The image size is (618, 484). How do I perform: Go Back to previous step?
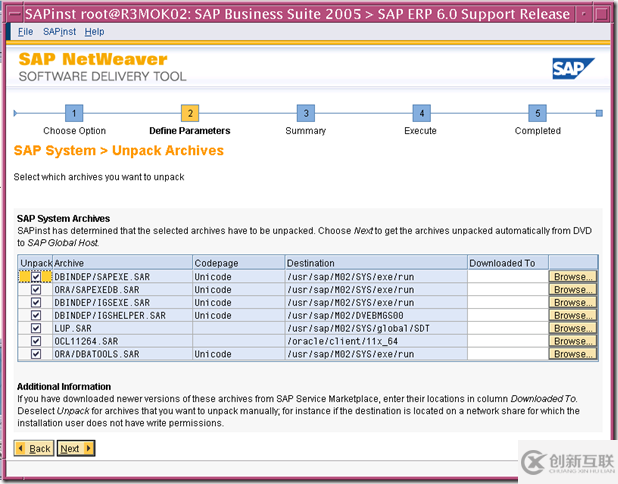coord(34,449)
